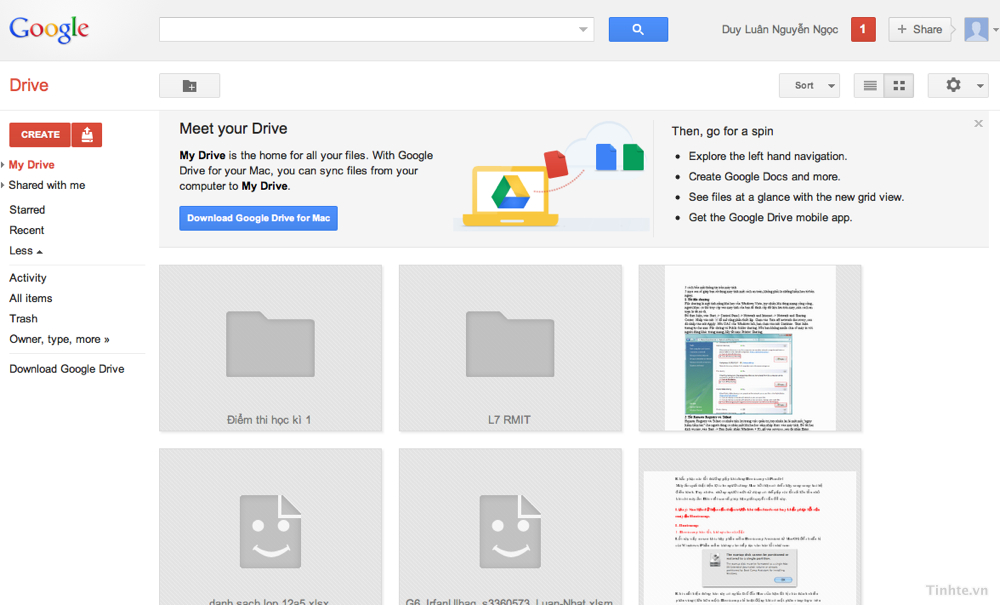Expand the Shared with me arrow

(x=3, y=185)
